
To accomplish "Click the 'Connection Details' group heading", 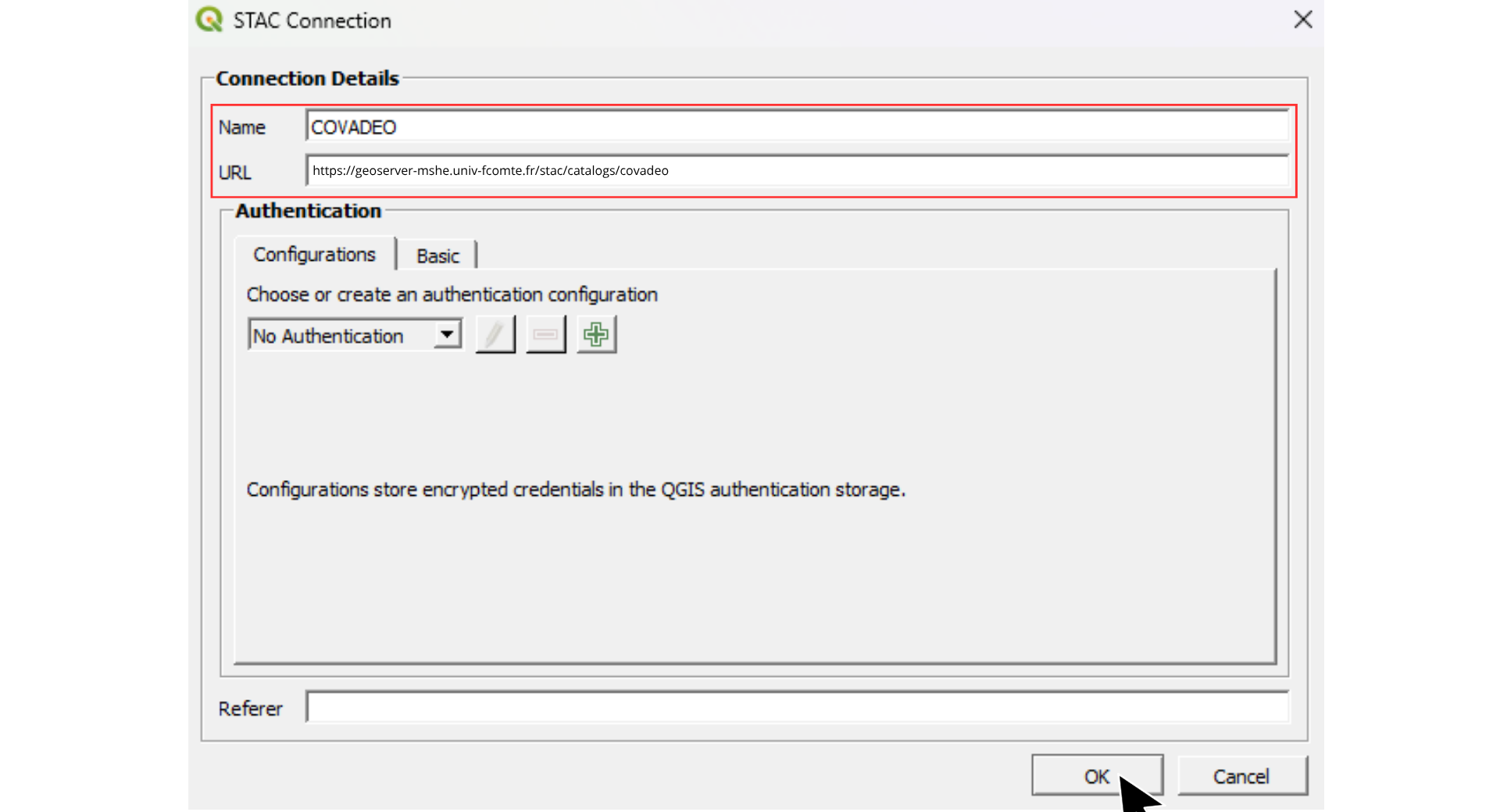I will click(307, 79).
